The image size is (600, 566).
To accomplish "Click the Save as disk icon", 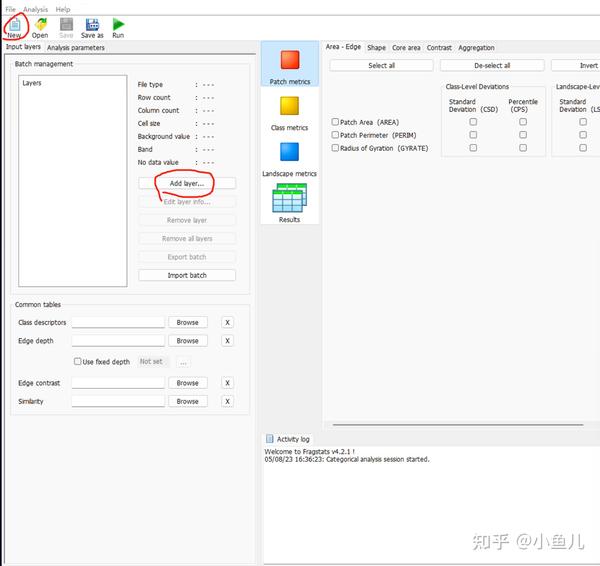I will (x=92, y=24).
